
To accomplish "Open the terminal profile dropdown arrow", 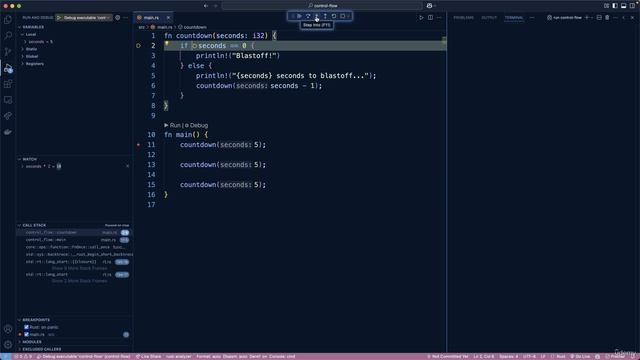I will pyautogui.click(x=592, y=18).
